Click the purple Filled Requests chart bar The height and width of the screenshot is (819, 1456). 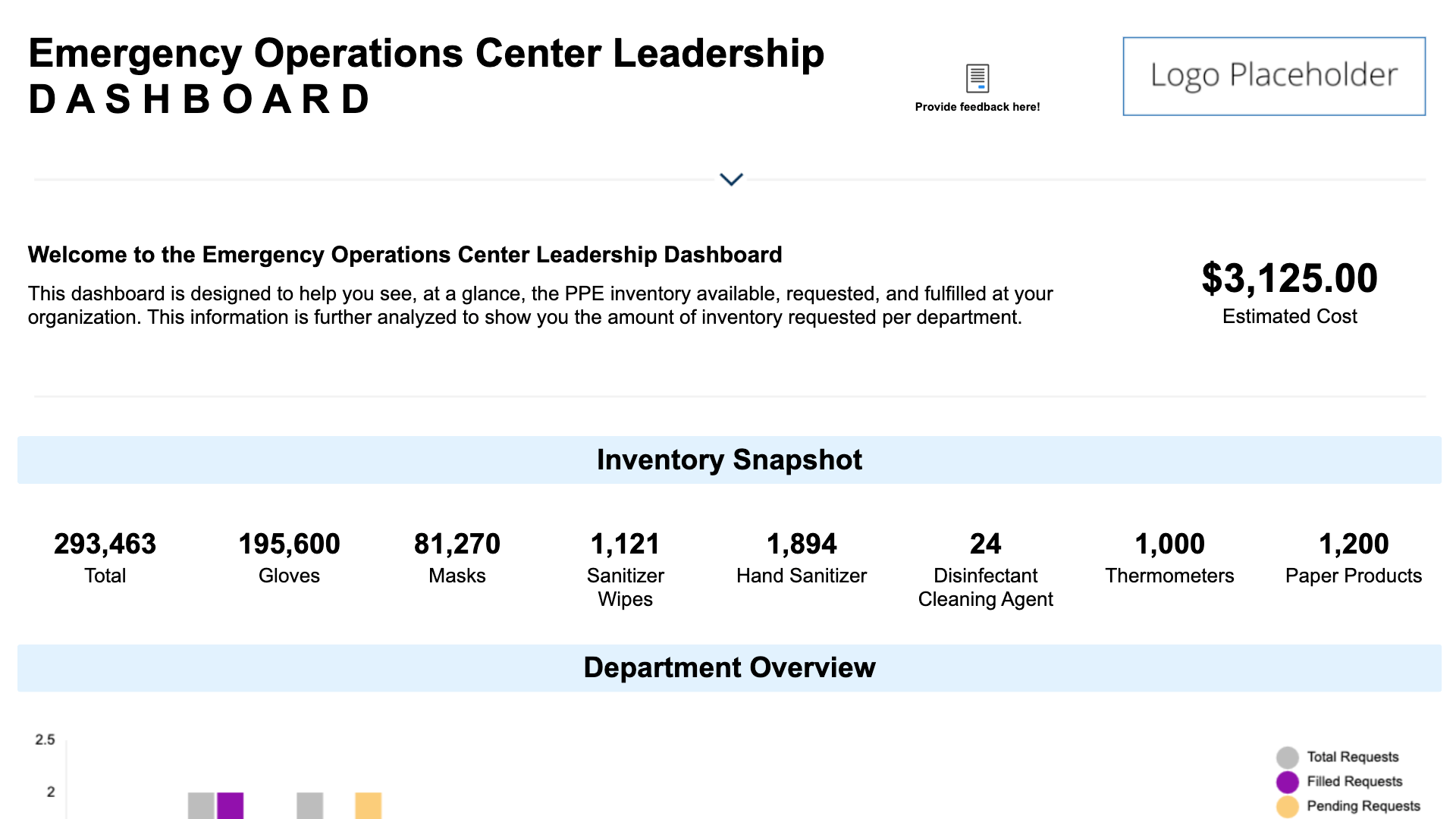[231, 805]
